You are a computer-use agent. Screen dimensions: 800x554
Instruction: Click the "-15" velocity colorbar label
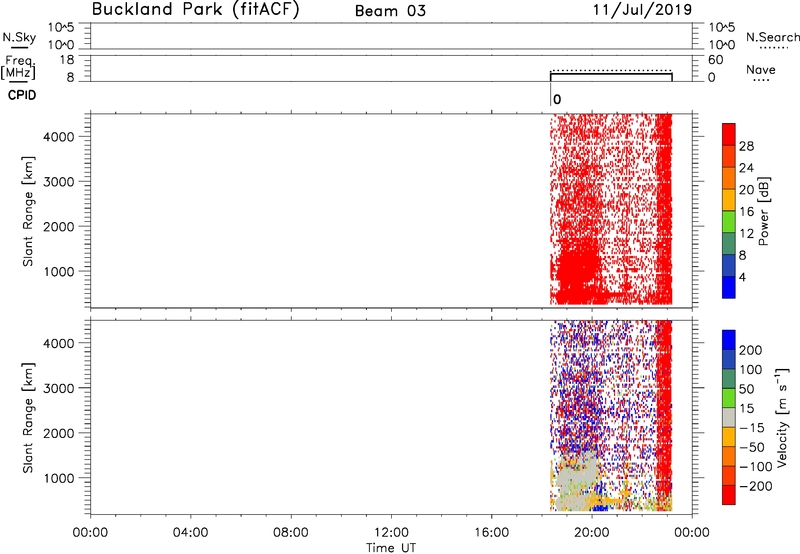pos(752,428)
